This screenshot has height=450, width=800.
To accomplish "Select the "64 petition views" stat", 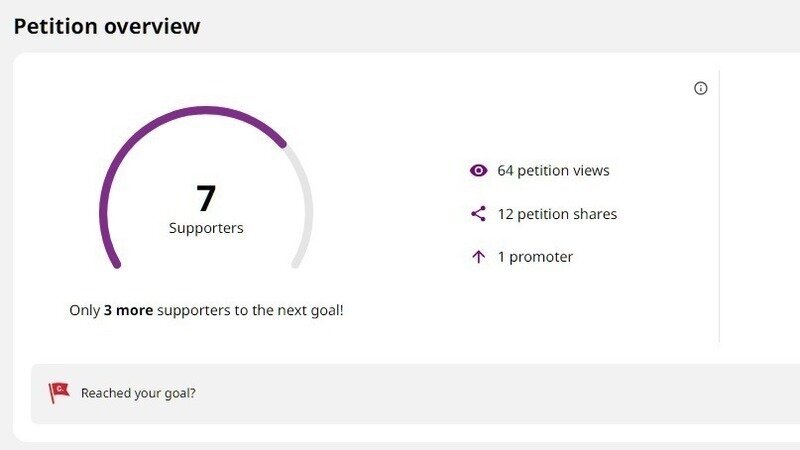I will pos(553,171).
